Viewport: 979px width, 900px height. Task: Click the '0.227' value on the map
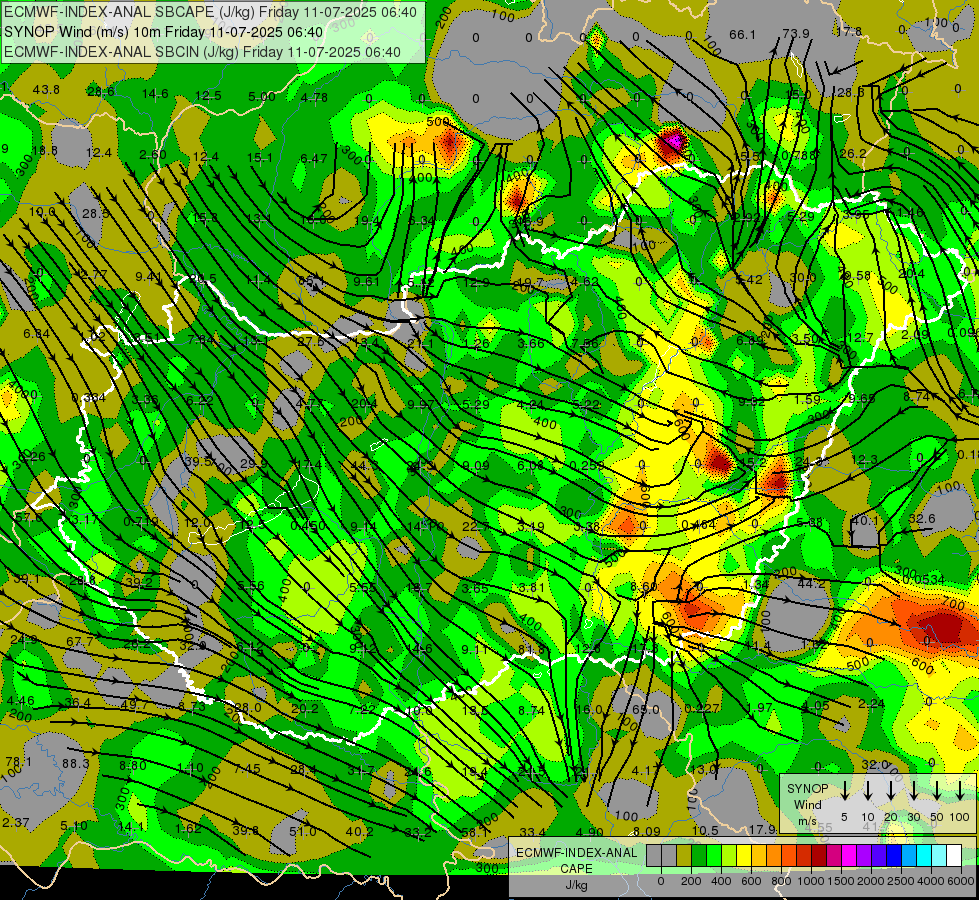click(x=702, y=708)
